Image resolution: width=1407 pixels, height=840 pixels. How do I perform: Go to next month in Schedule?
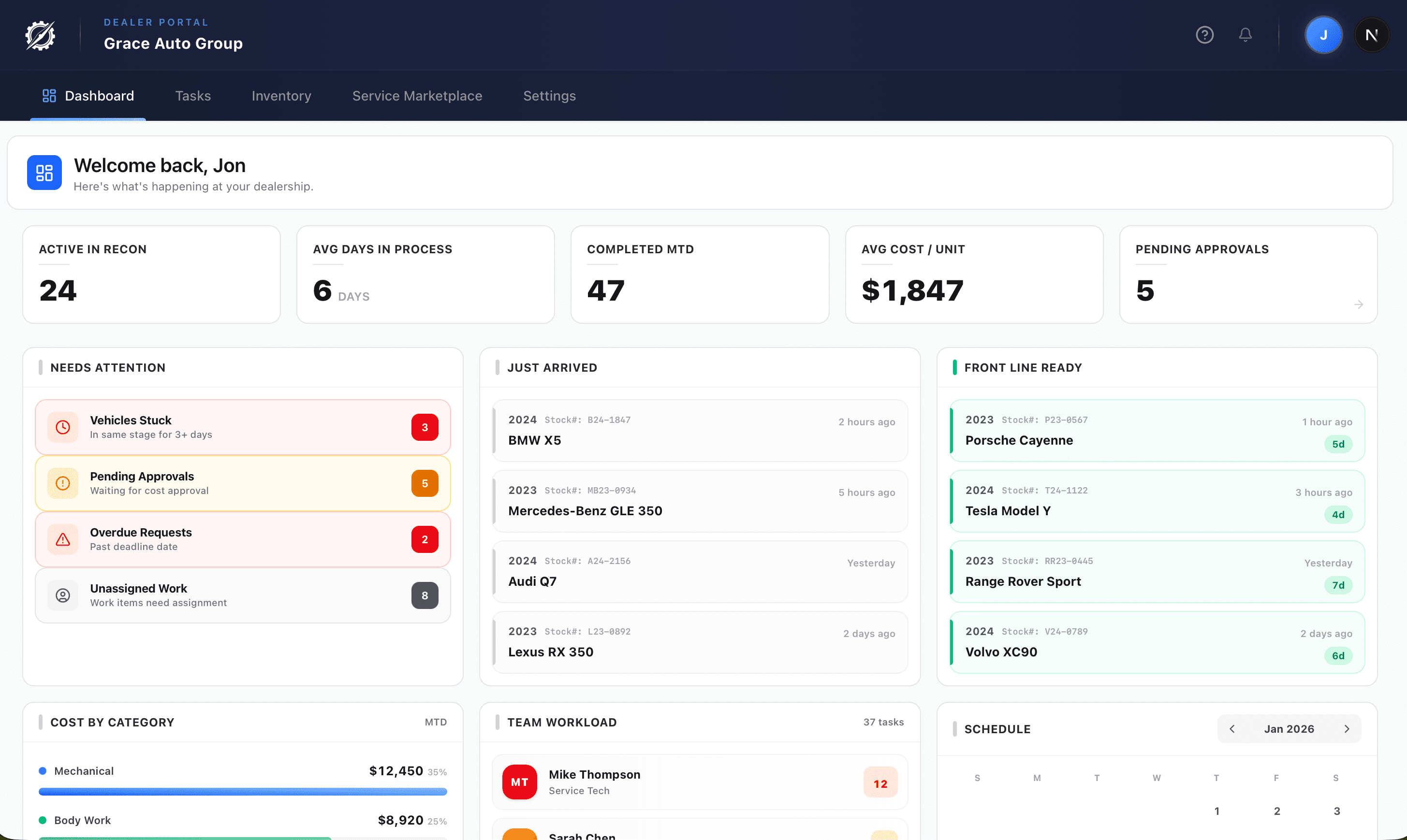pyautogui.click(x=1347, y=729)
